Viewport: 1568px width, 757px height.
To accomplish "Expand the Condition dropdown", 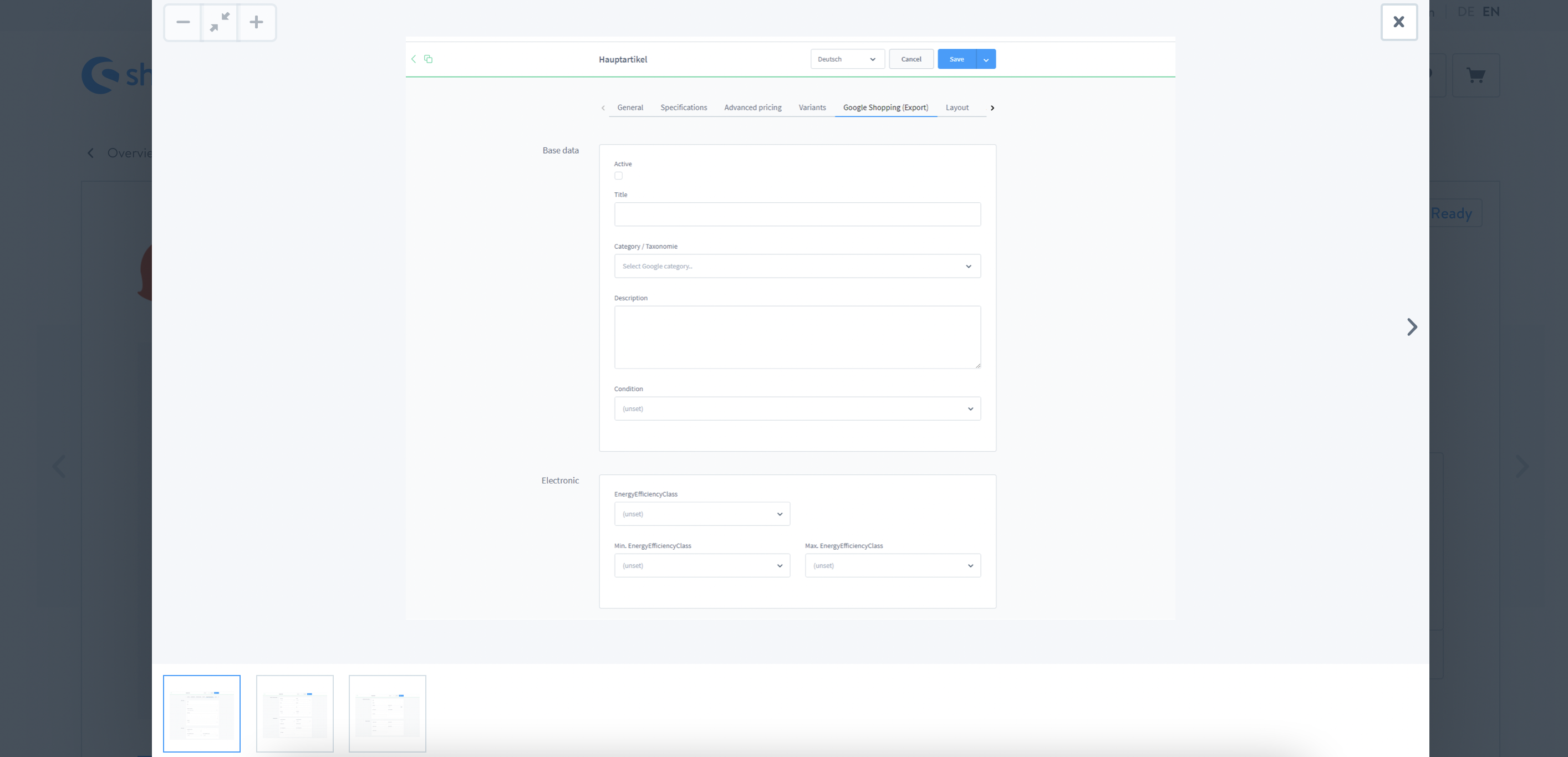I will (x=797, y=408).
